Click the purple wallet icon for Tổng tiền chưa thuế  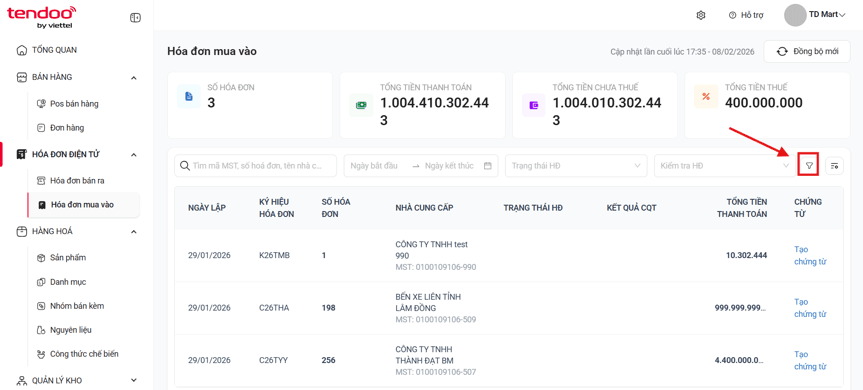[533, 105]
